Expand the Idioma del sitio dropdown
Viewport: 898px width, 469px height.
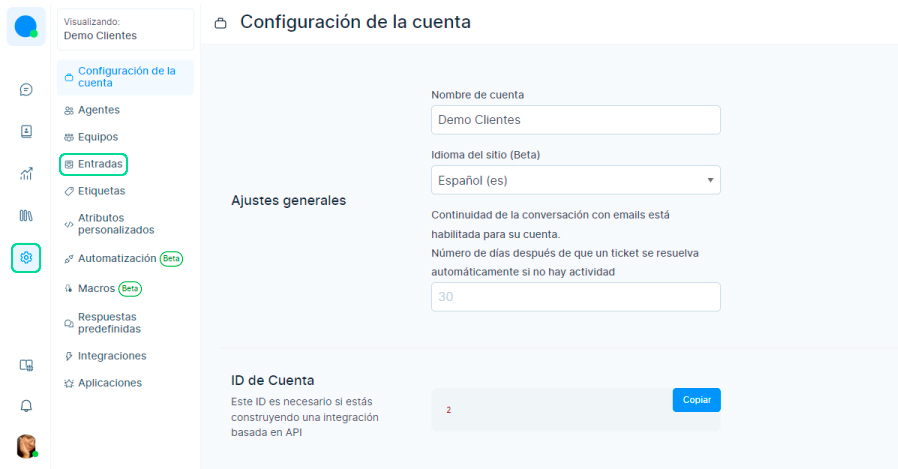coord(575,180)
